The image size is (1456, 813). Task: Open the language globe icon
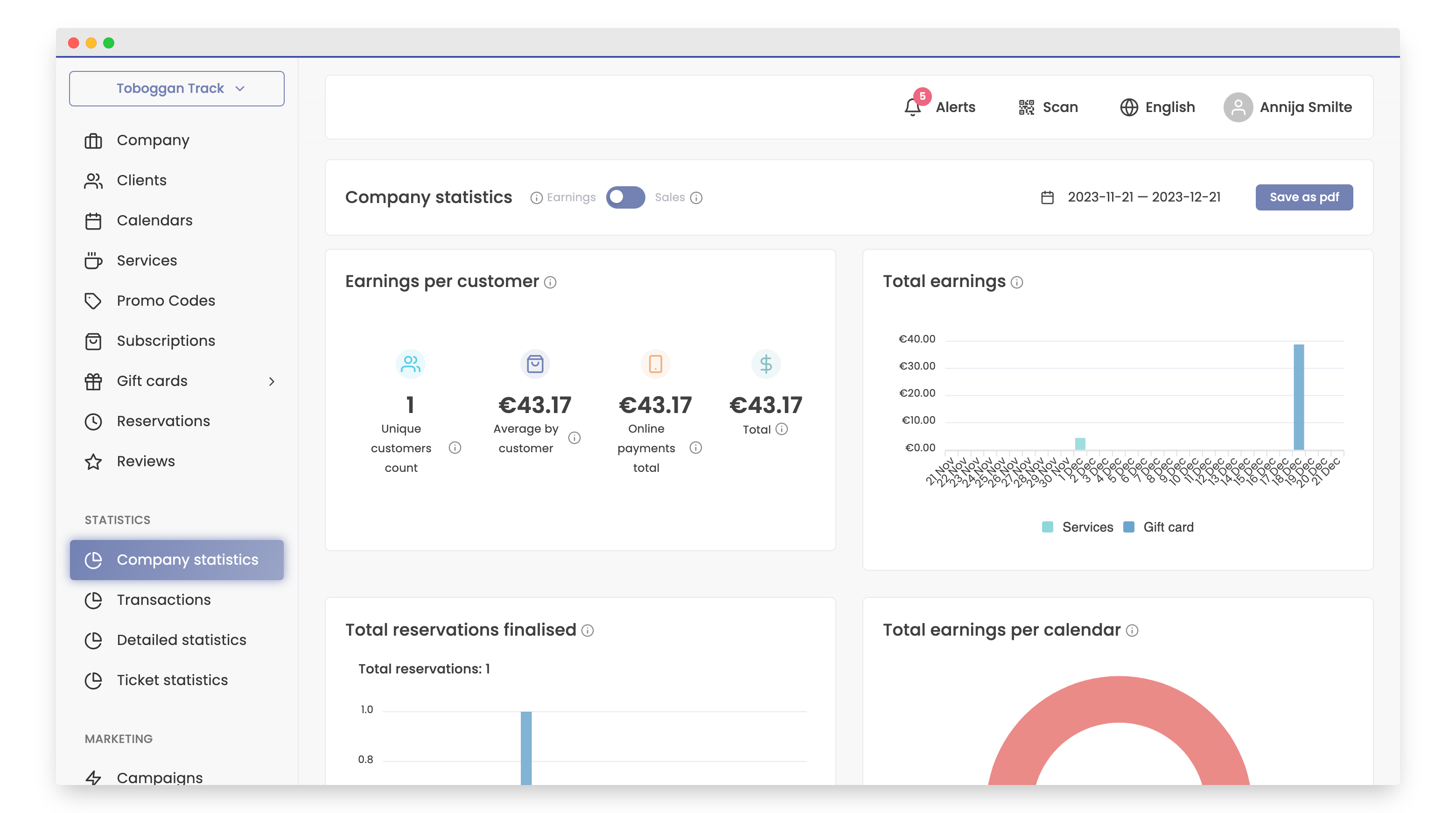[x=1129, y=107]
